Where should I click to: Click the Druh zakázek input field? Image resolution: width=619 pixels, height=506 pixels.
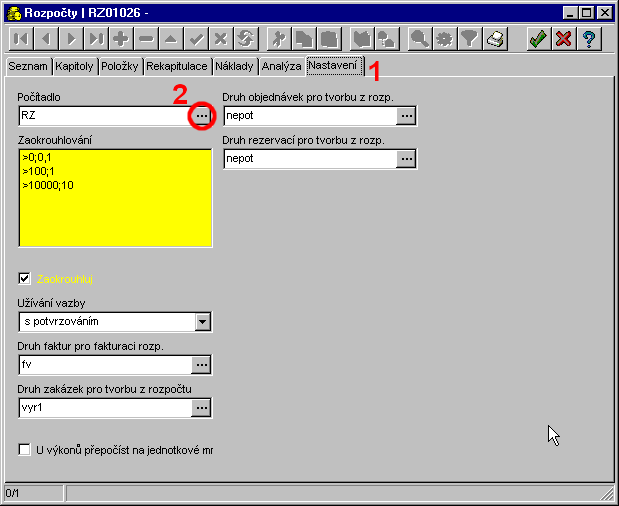point(105,408)
